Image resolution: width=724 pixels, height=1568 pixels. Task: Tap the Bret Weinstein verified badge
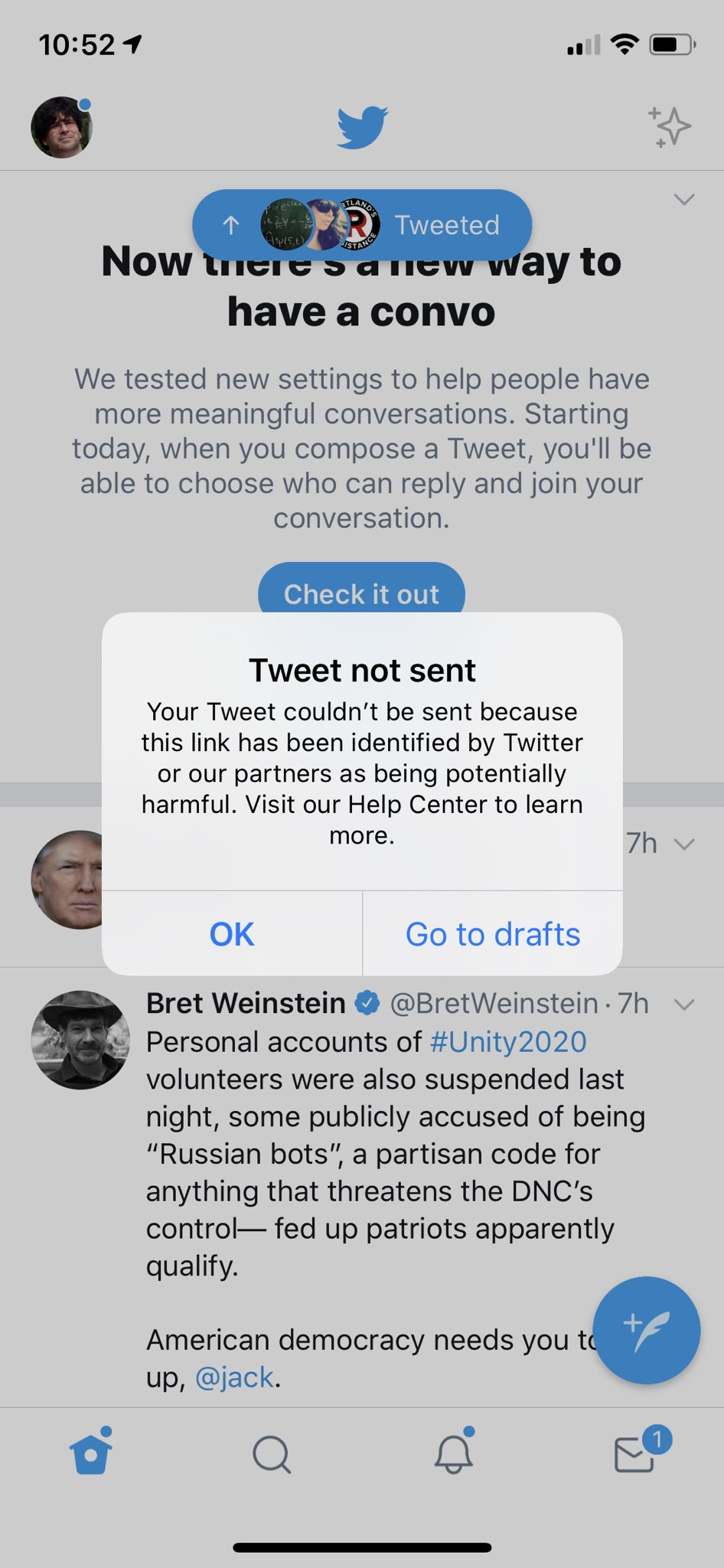point(368,1003)
